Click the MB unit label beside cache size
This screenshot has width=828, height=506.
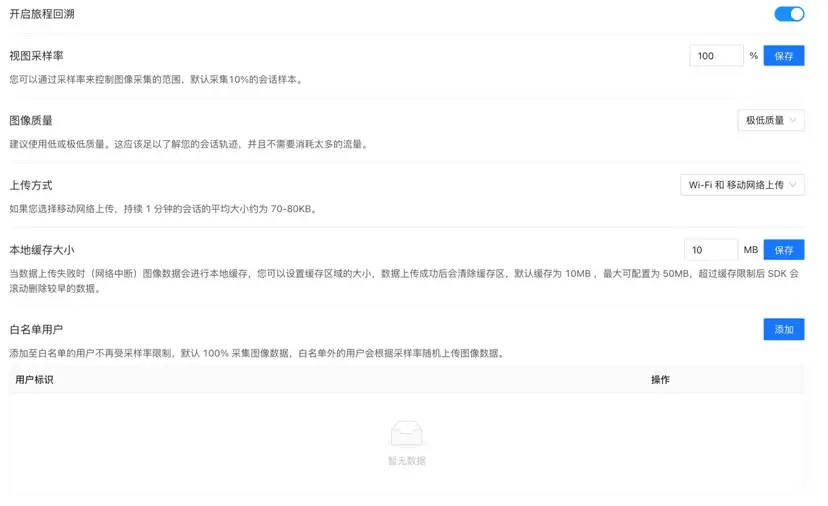coord(750,249)
